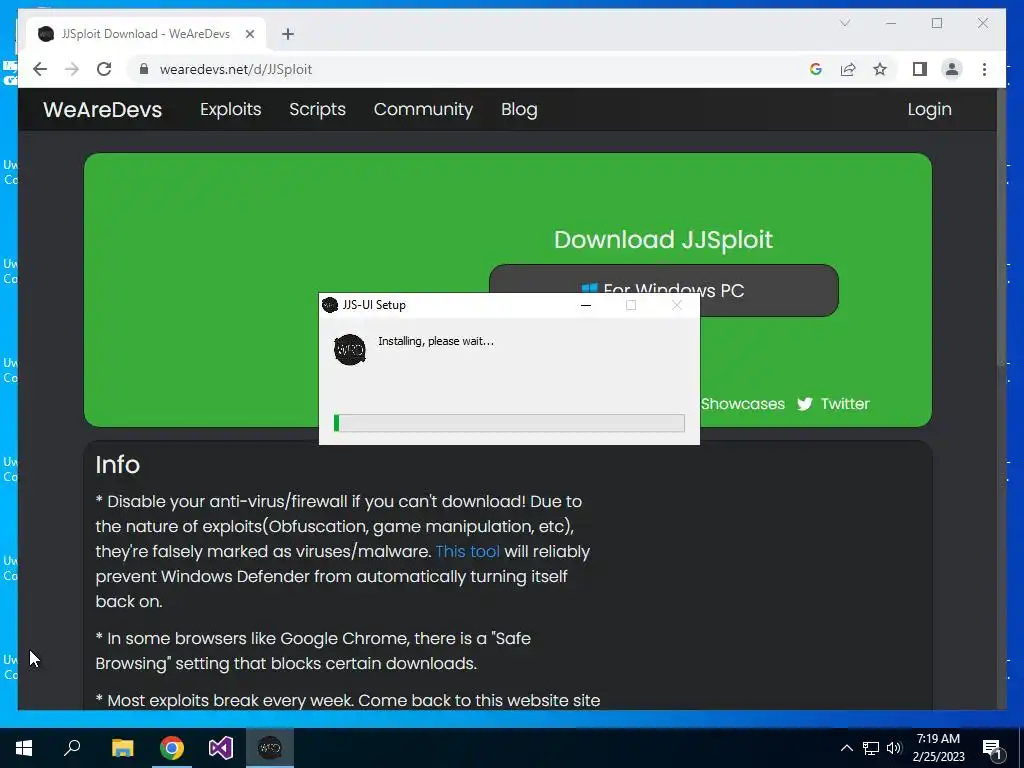The image size is (1024, 768).
Task: Open the Windows Start menu
Action: click(x=24, y=748)
